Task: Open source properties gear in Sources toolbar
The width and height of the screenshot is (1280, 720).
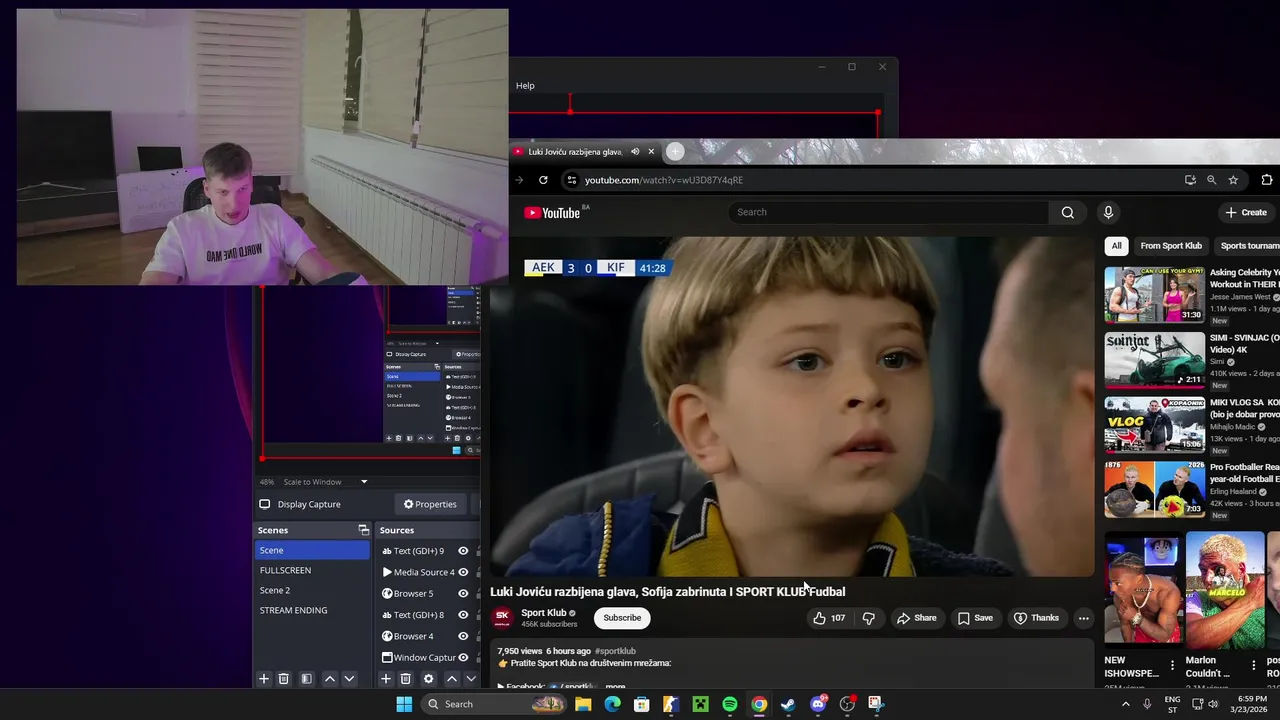Action: 429,679
